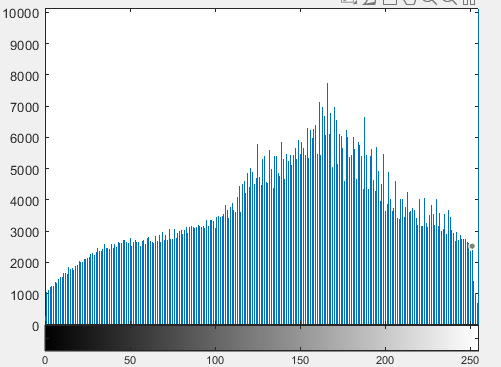
Task: Pick the y-axis label 3000
Action: tap(24, 232)
